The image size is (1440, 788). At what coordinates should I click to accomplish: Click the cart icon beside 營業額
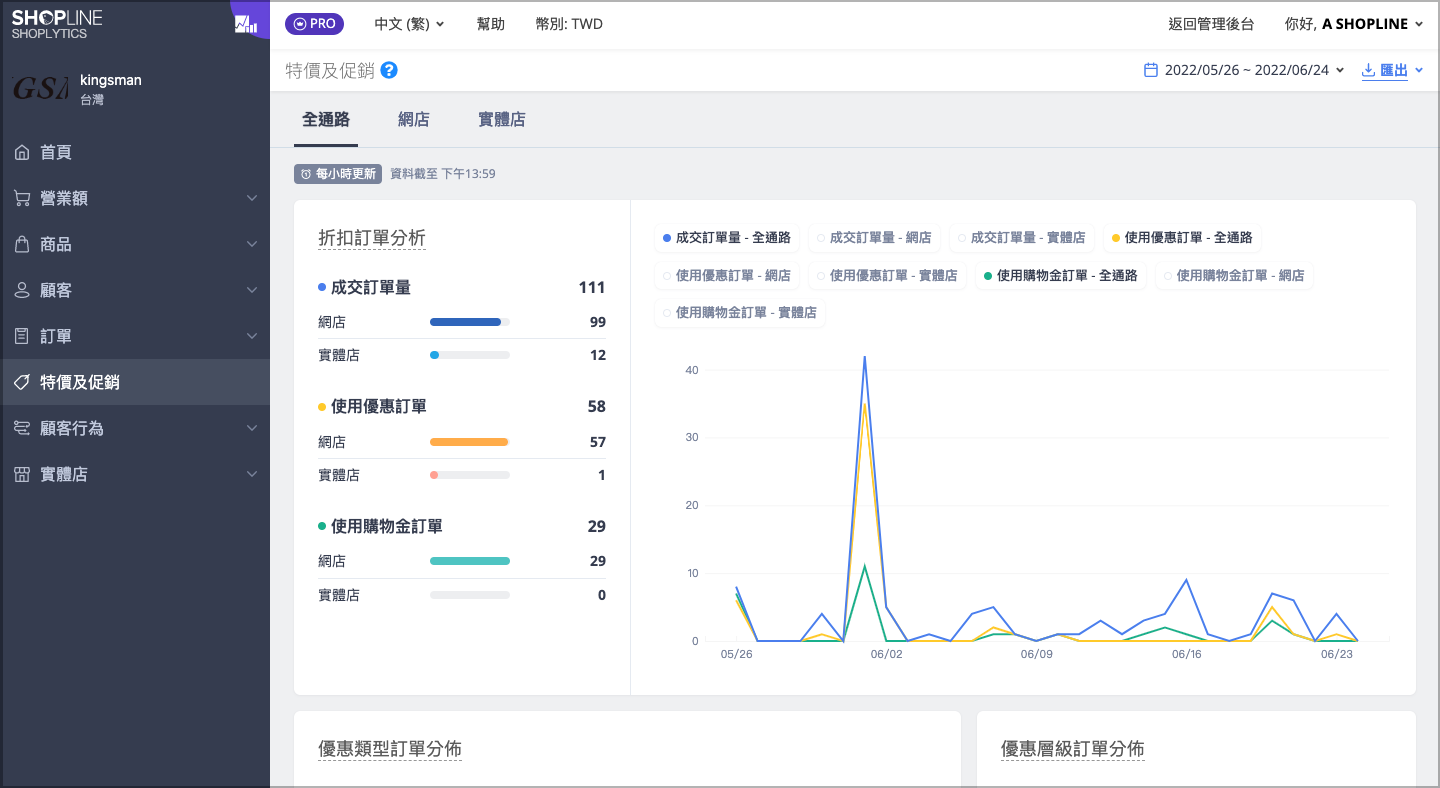(x=22, y=198)
